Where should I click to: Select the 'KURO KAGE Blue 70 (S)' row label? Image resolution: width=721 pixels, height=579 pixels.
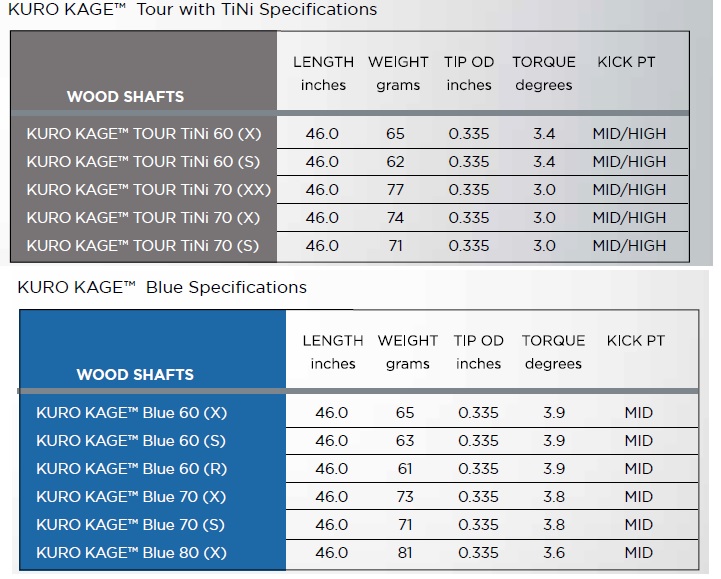point(131,525)
